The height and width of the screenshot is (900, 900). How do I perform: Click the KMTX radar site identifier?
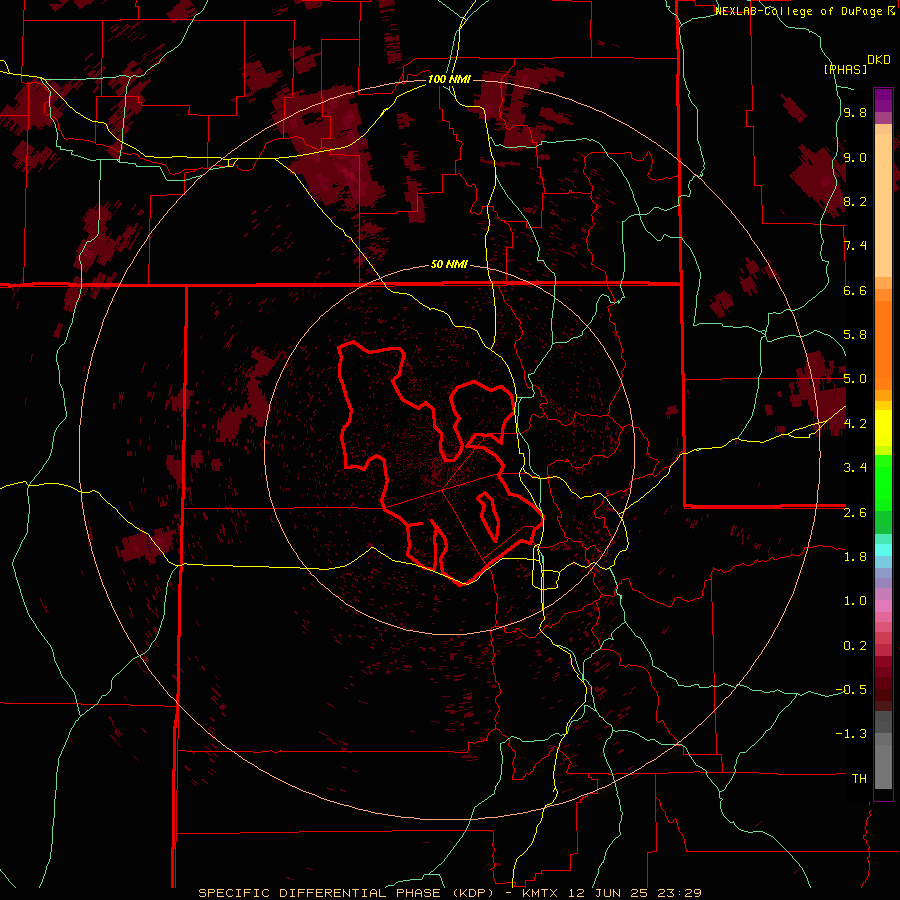pos(542,893)
